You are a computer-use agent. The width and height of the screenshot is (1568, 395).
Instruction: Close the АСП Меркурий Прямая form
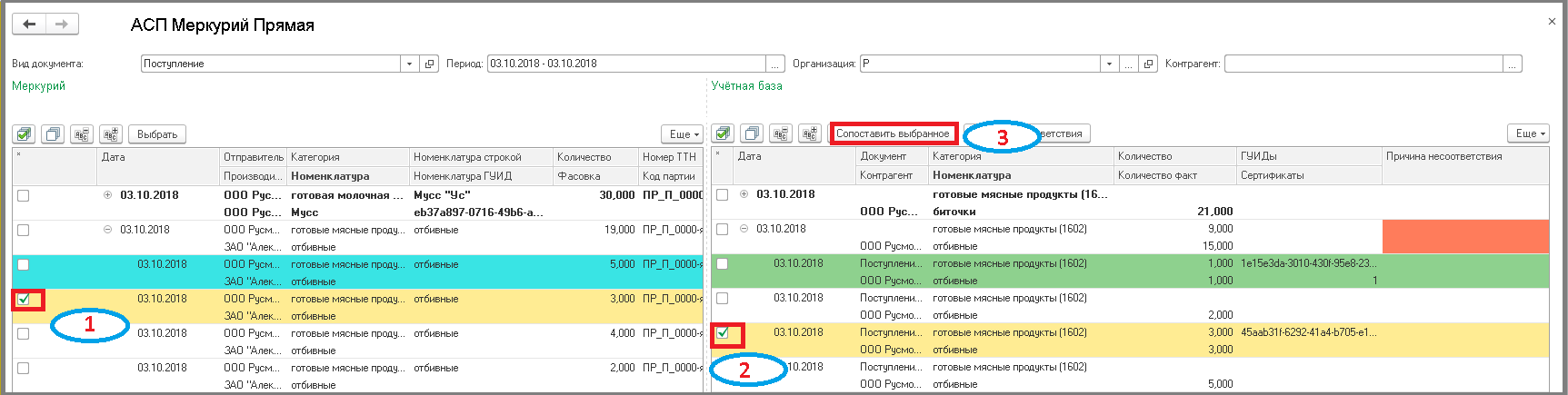pyautogui.click(x=1552, y=21)
